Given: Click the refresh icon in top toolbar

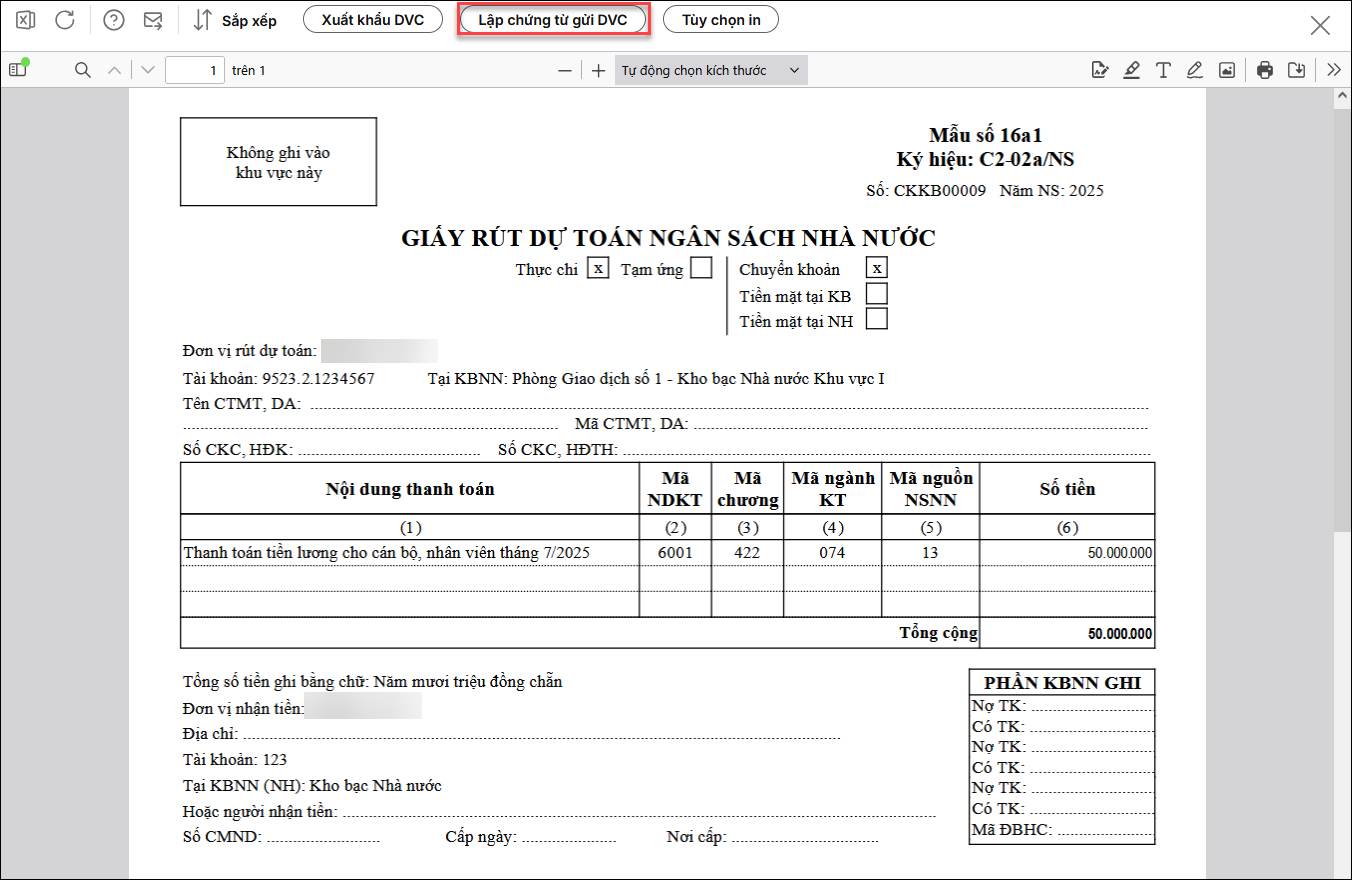Looking at the screenshot, I should [65, 20].
